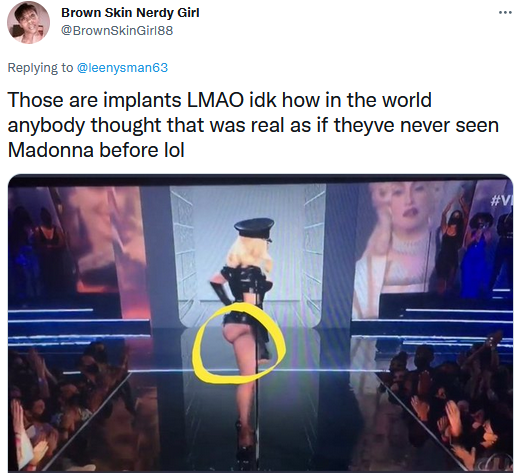Viewport: 516px width, 473px height.
Task: Open the tweet's three-dot more options menu
Action: coord(505,13)
